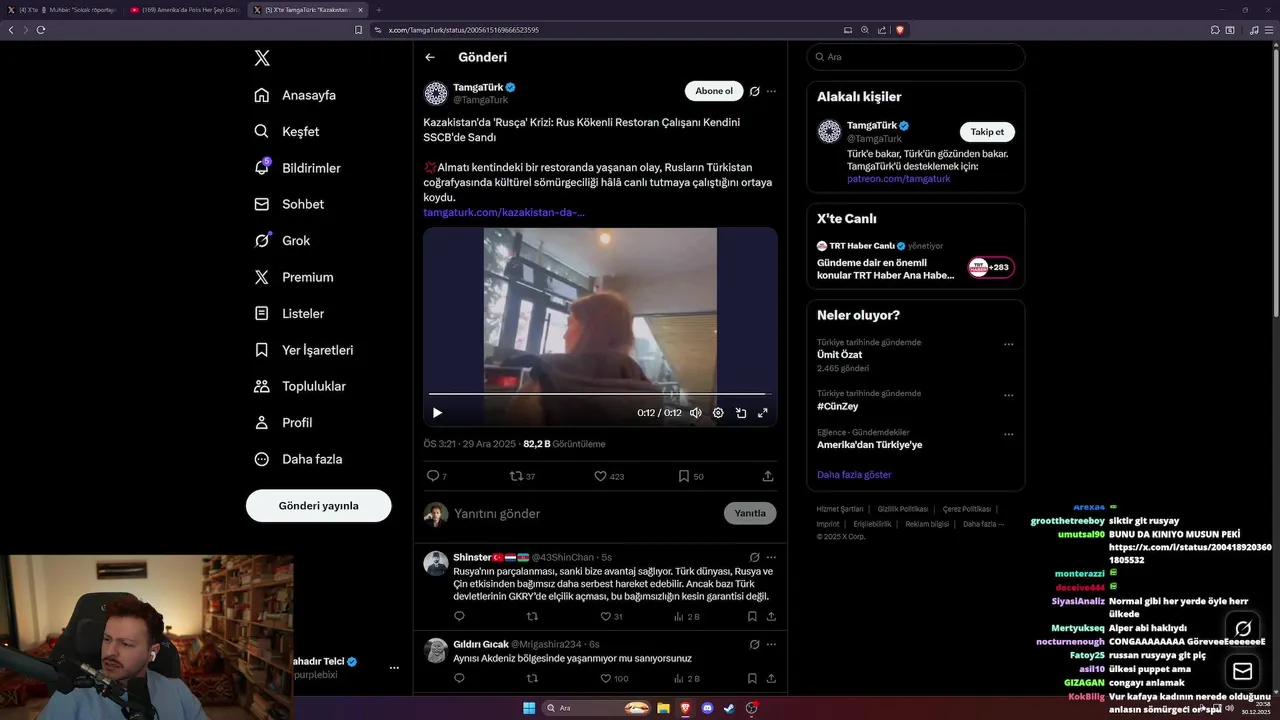Click the Gönderi yayınla button
This screenshot has width=1280, height=720.
tap(318, 506)
